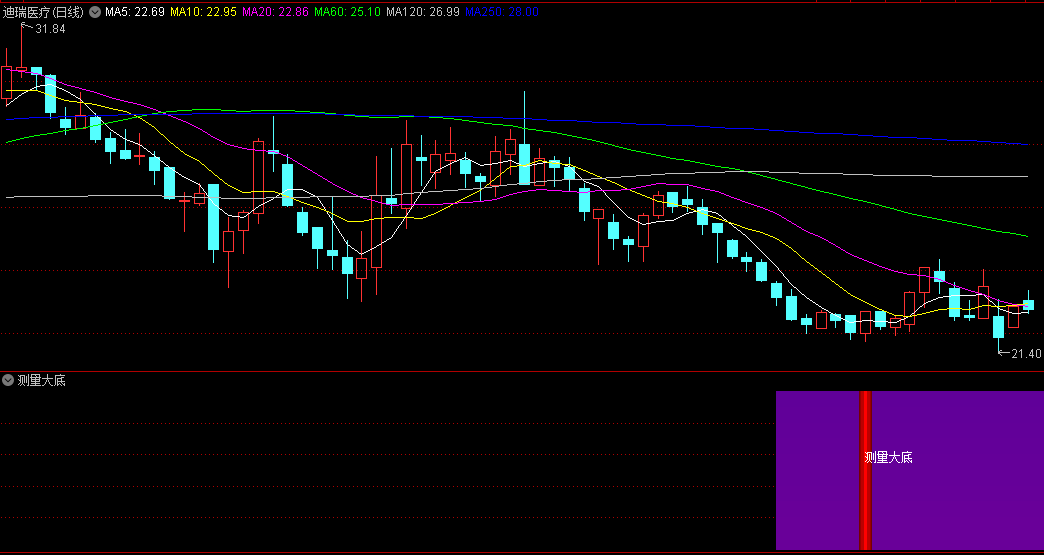Screen dimensions: 1044x555
Task: Expand the dropdown next to 迪瑞医疗(日线)
Action: [x=95, y=12]
